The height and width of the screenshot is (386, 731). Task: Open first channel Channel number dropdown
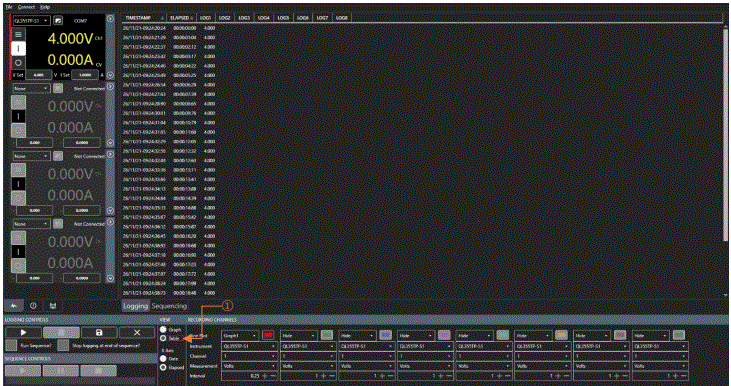pyautogui.click(x=249, y=356)
